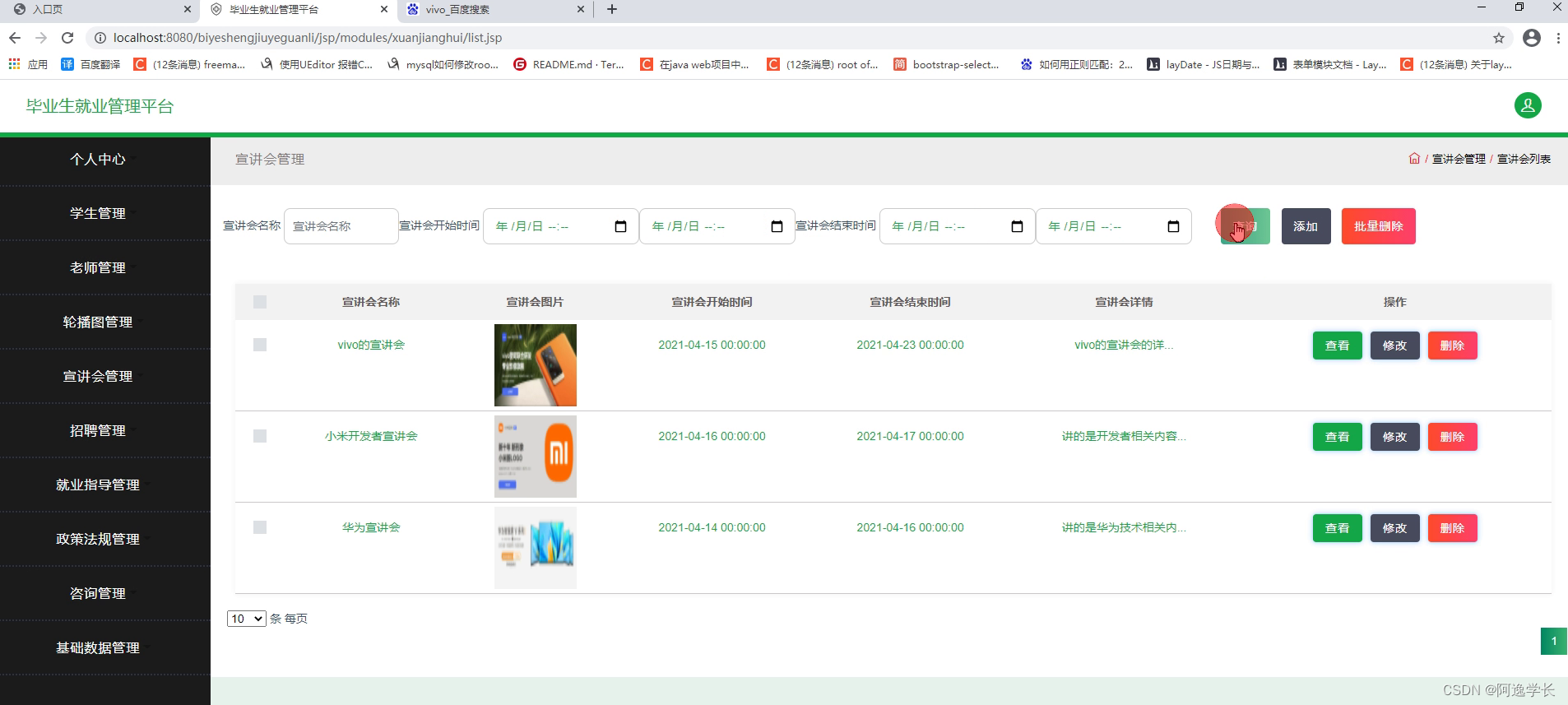1568x705 pixels.
Task: Open calendar picker in first end time field
Action: 1018,226
